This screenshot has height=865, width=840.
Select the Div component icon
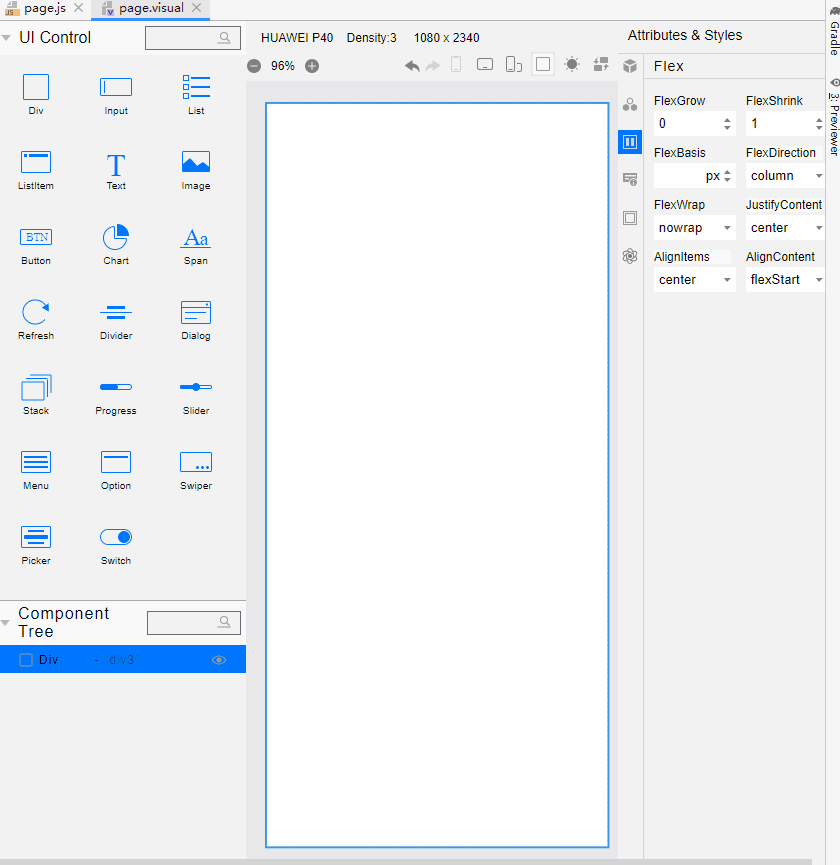[x=36, y=87]
